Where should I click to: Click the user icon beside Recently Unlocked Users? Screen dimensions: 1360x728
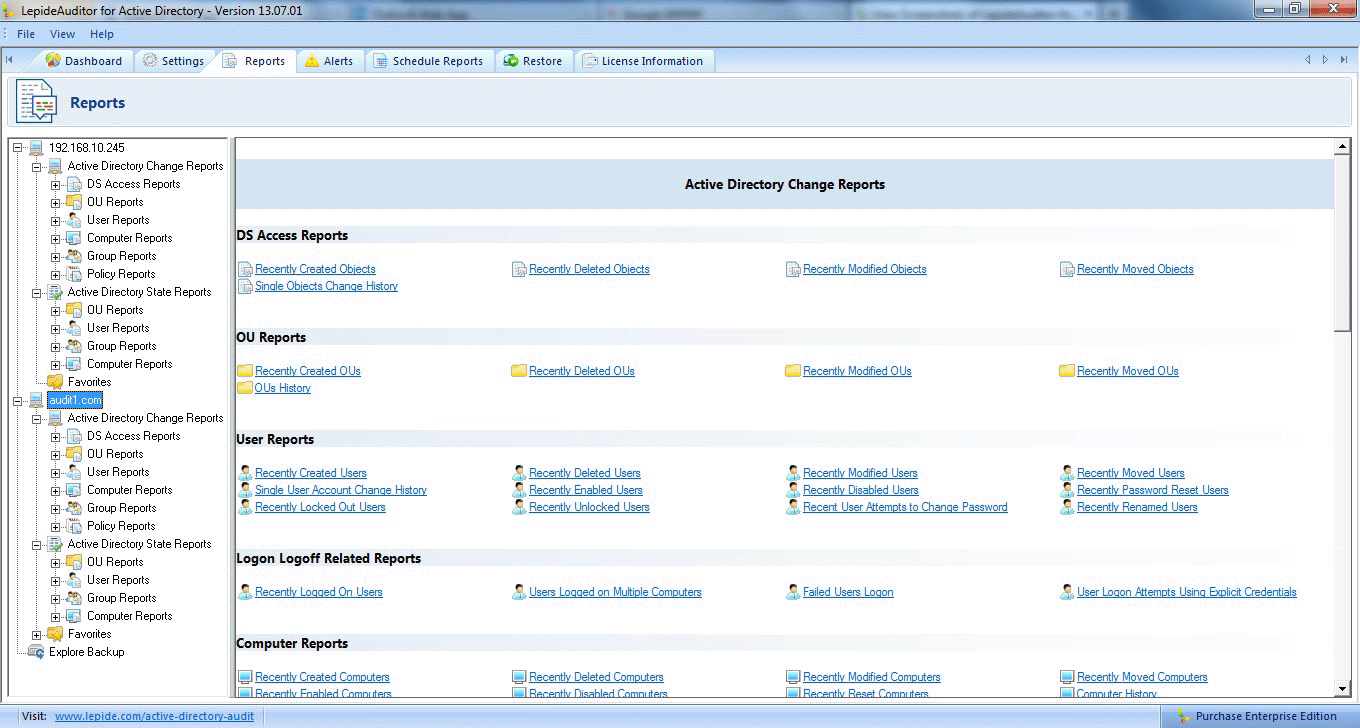point(519,507)
